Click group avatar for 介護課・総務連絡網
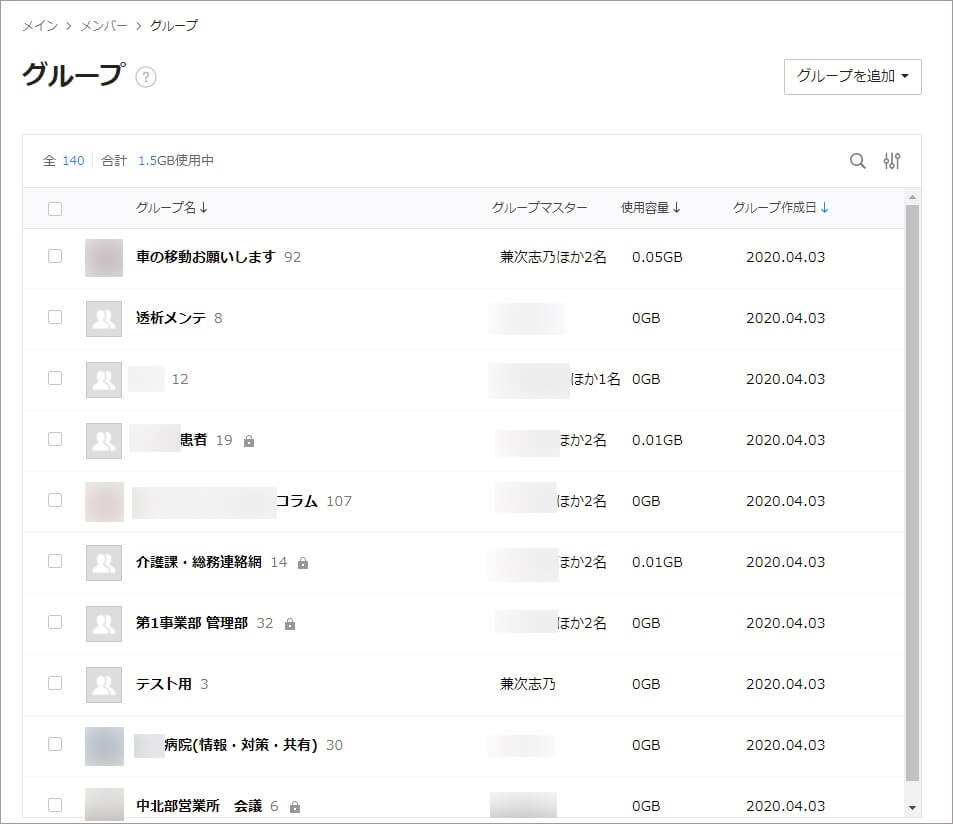Viewport: 953px width, 824px height. pyautogui.click(x=104, y=563)
